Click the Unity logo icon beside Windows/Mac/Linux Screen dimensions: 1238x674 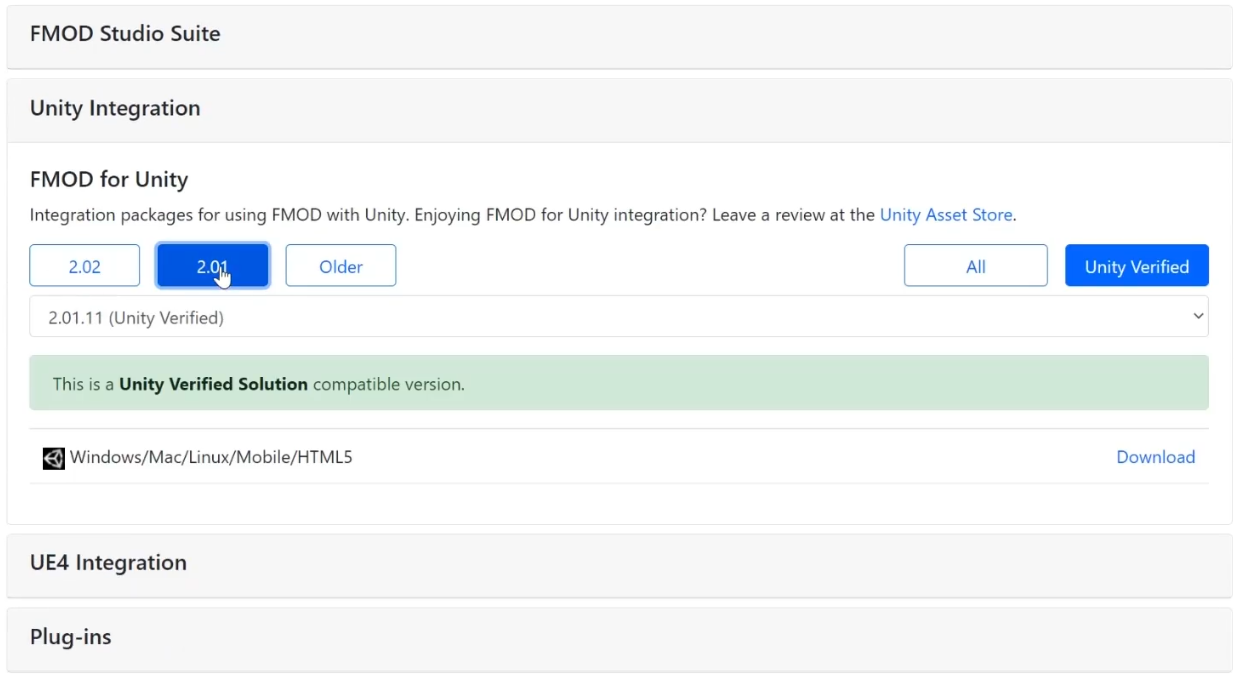53,458
